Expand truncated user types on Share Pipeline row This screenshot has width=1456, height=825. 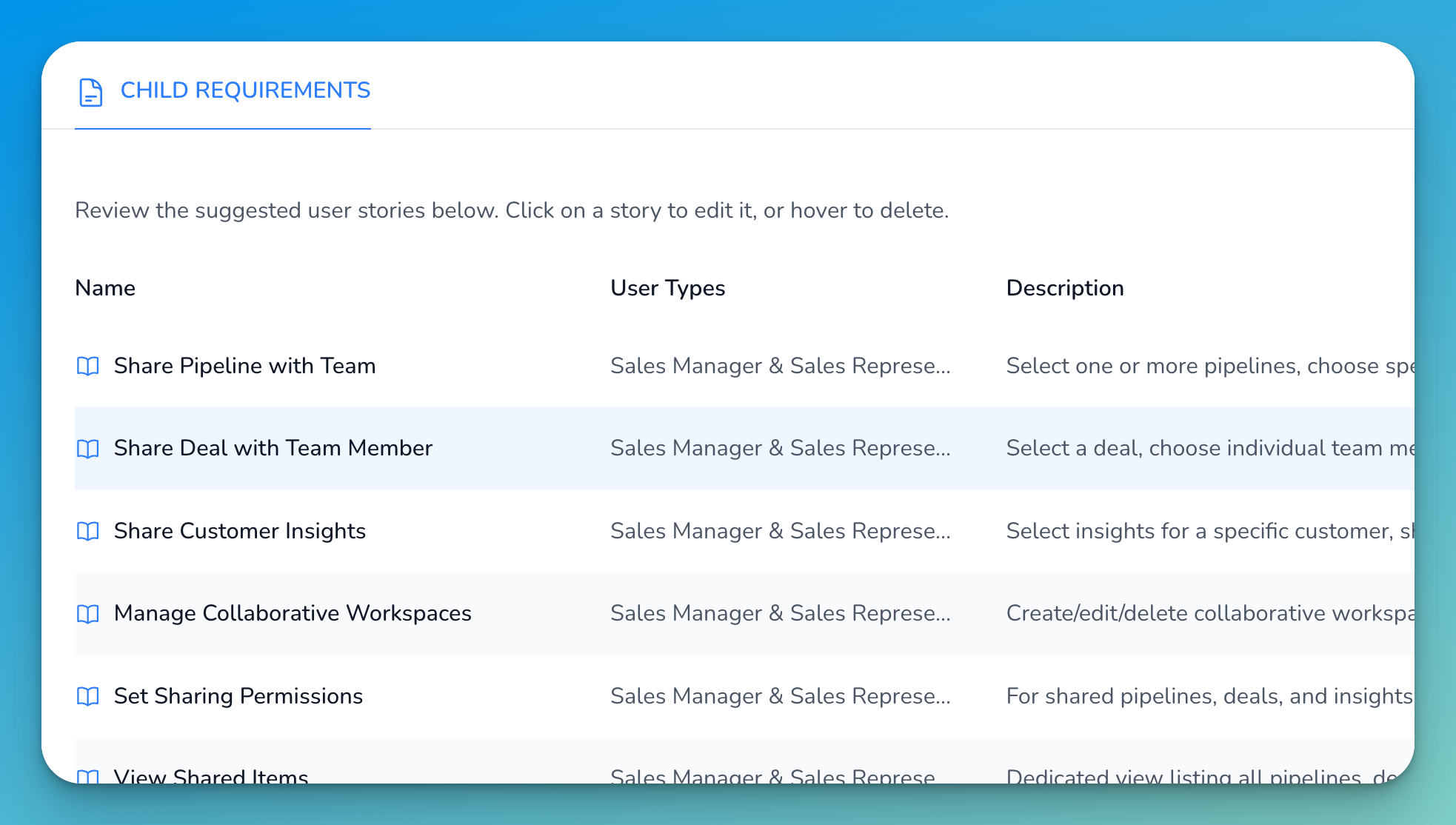pyautogui.click(x=781, y=366)
